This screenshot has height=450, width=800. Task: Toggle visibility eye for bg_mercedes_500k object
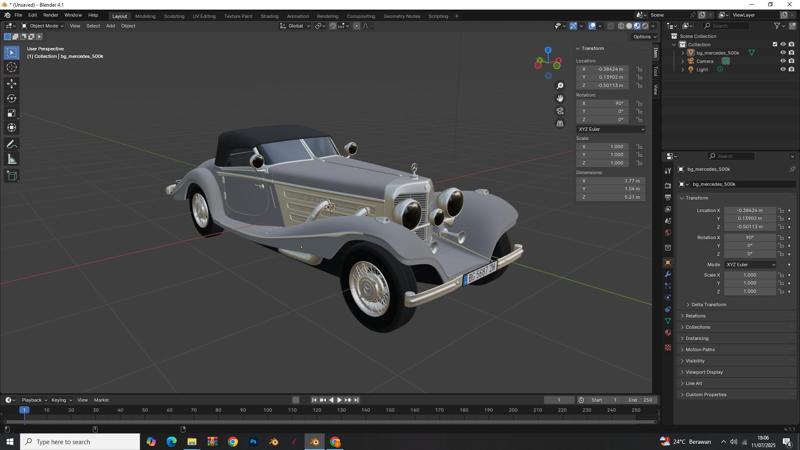(783, 53)
